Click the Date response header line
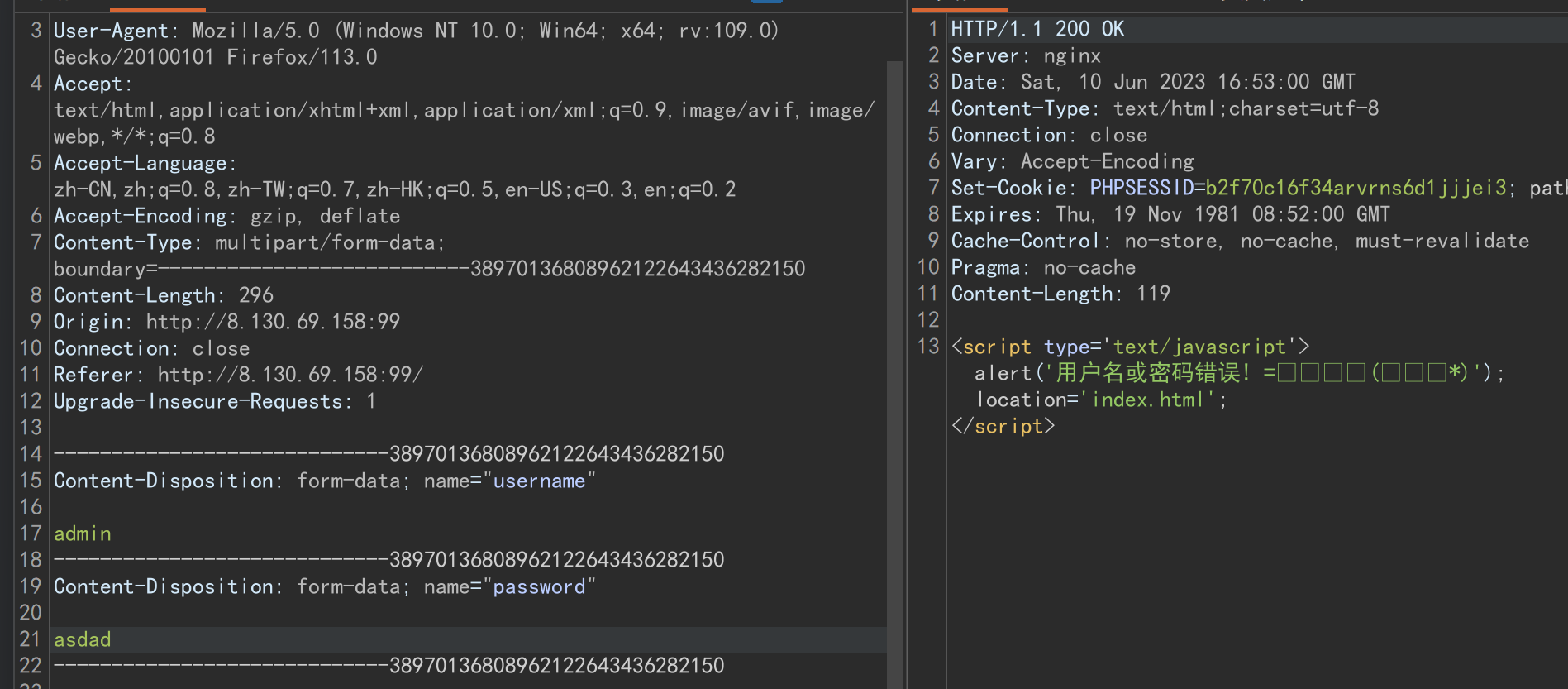 [1153, 82]
